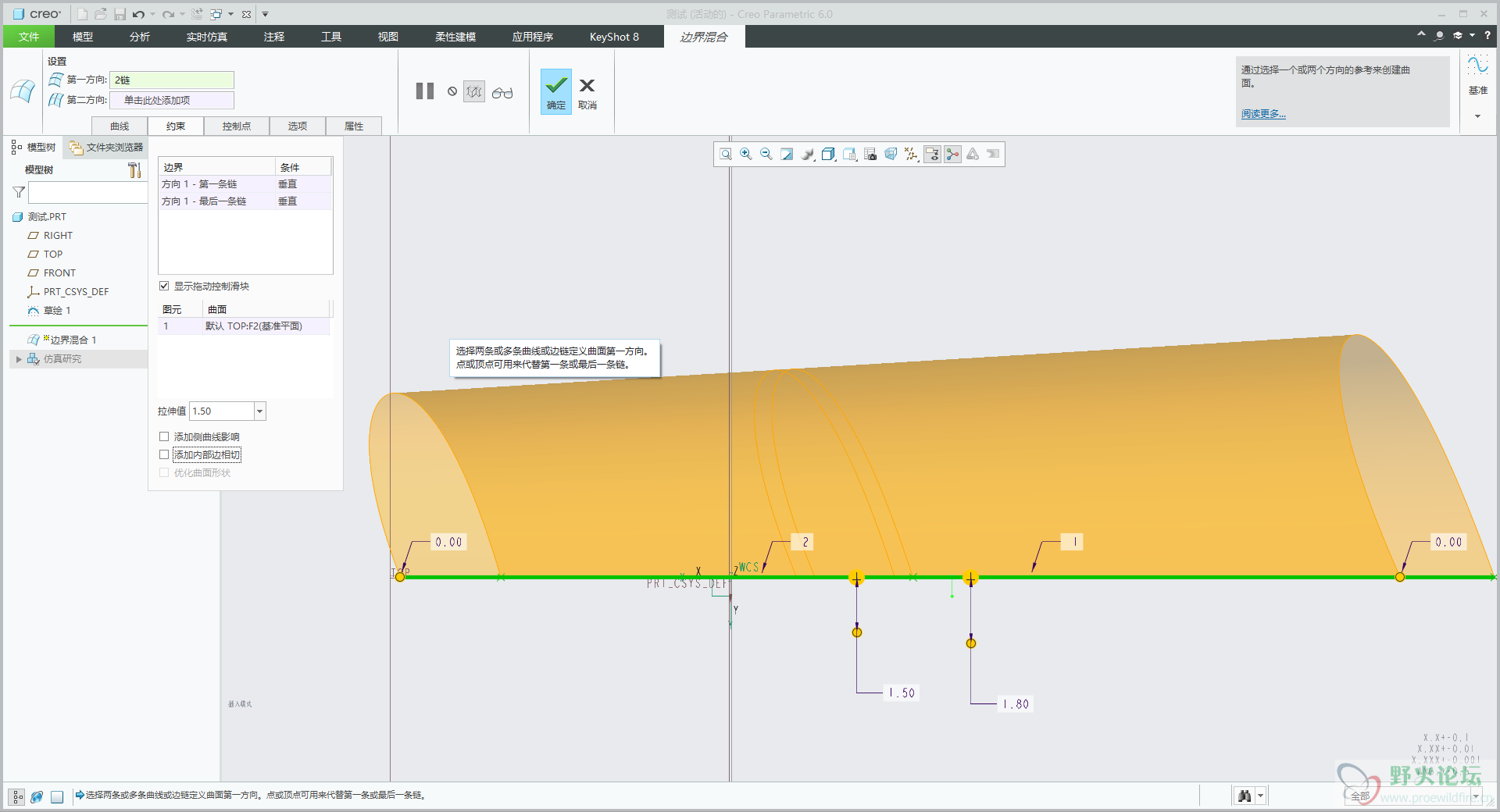Image resolution: width=1500 pixels, height=812 pixels.
Task: Click the camera snapshot icon in graphics toolbar
Action: tap(870, 155)
